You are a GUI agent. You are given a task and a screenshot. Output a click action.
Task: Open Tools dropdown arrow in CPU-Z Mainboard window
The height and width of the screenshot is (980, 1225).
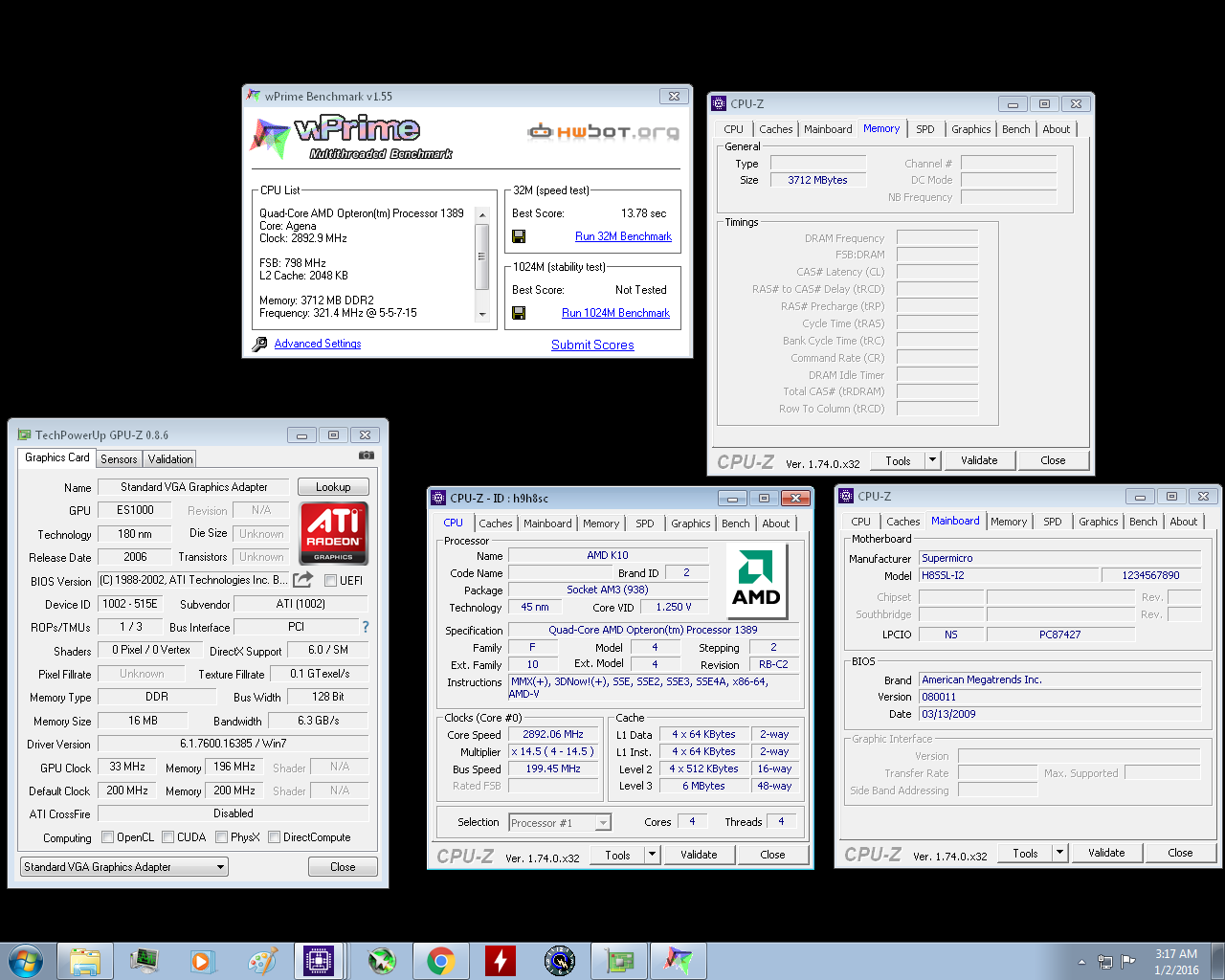[x=1060, y=853]
